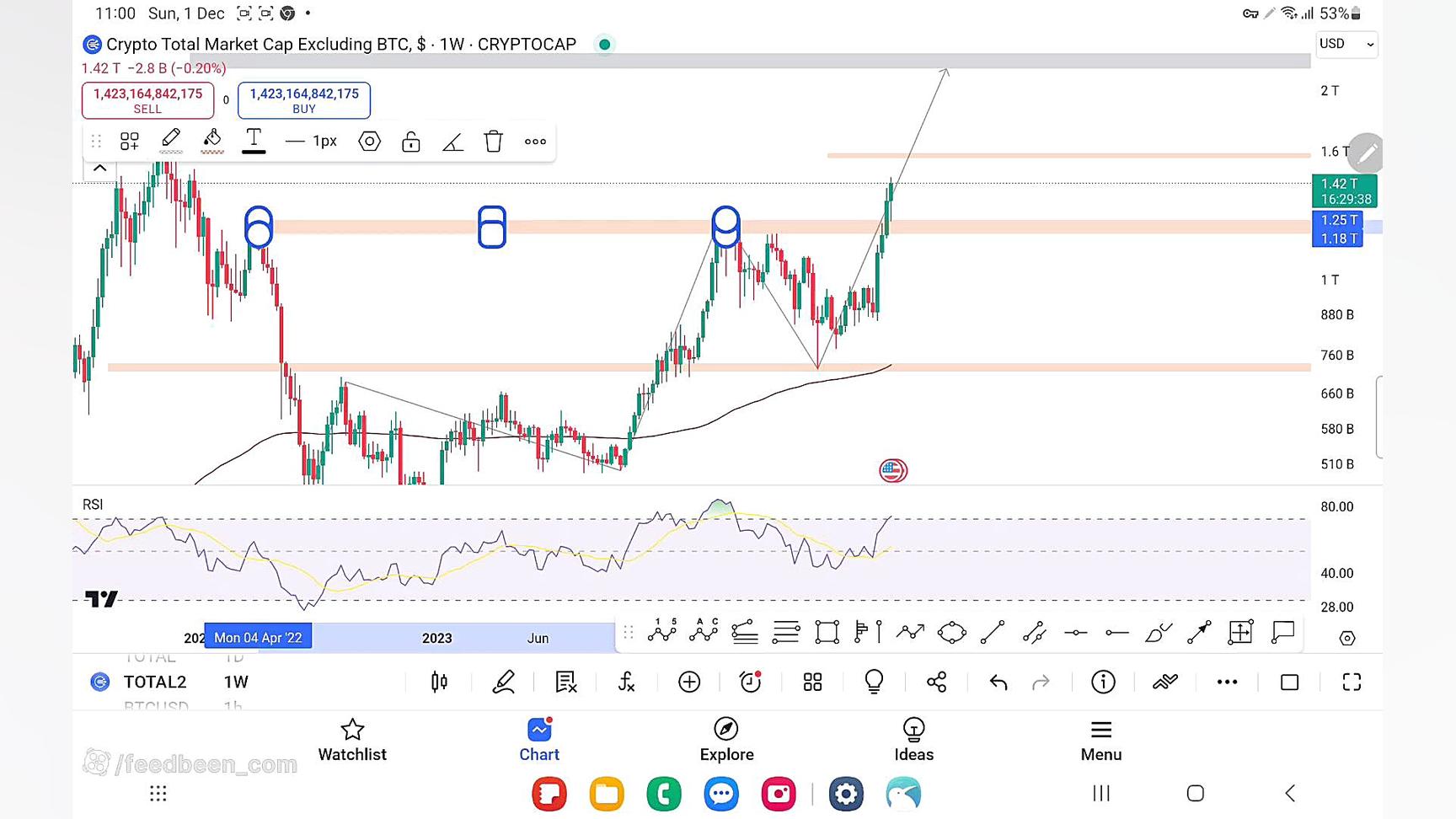Click the square layout icon
Image resolution: width=1456 pixels, height=819 pixels.
tap(1289, 682)
